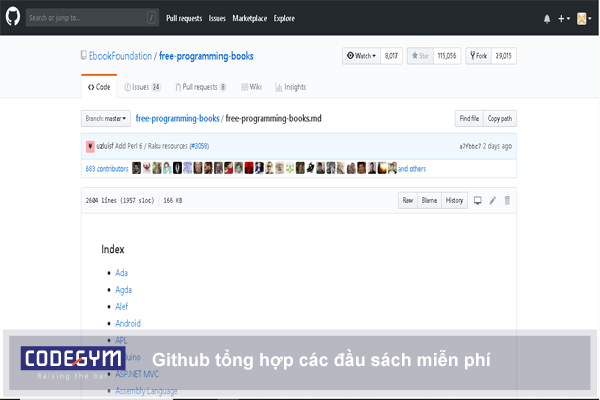Open Explore in the header
Screen dimensions: 600x400
(284, 18)
